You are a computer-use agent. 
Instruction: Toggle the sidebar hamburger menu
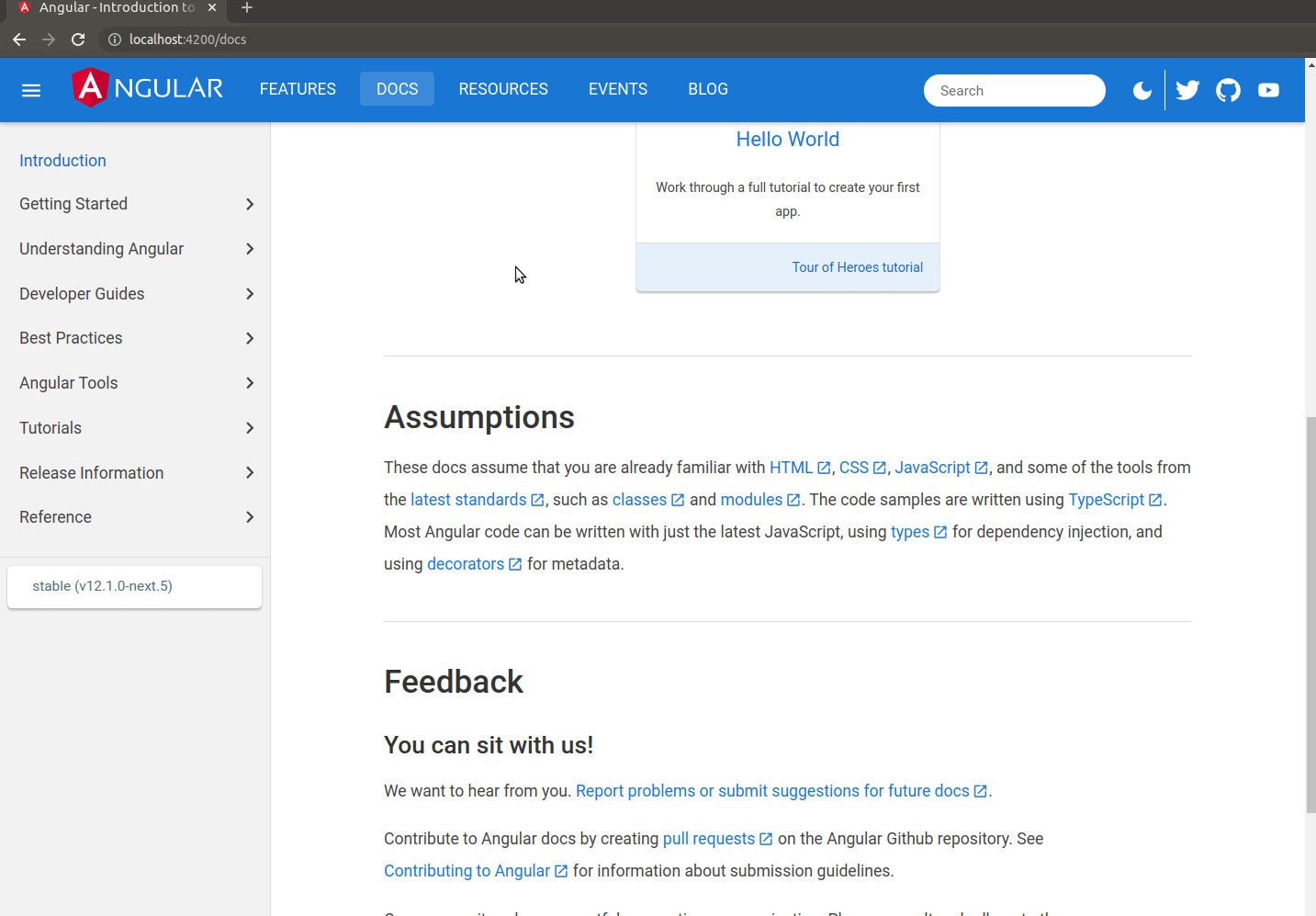click(31, 90)
